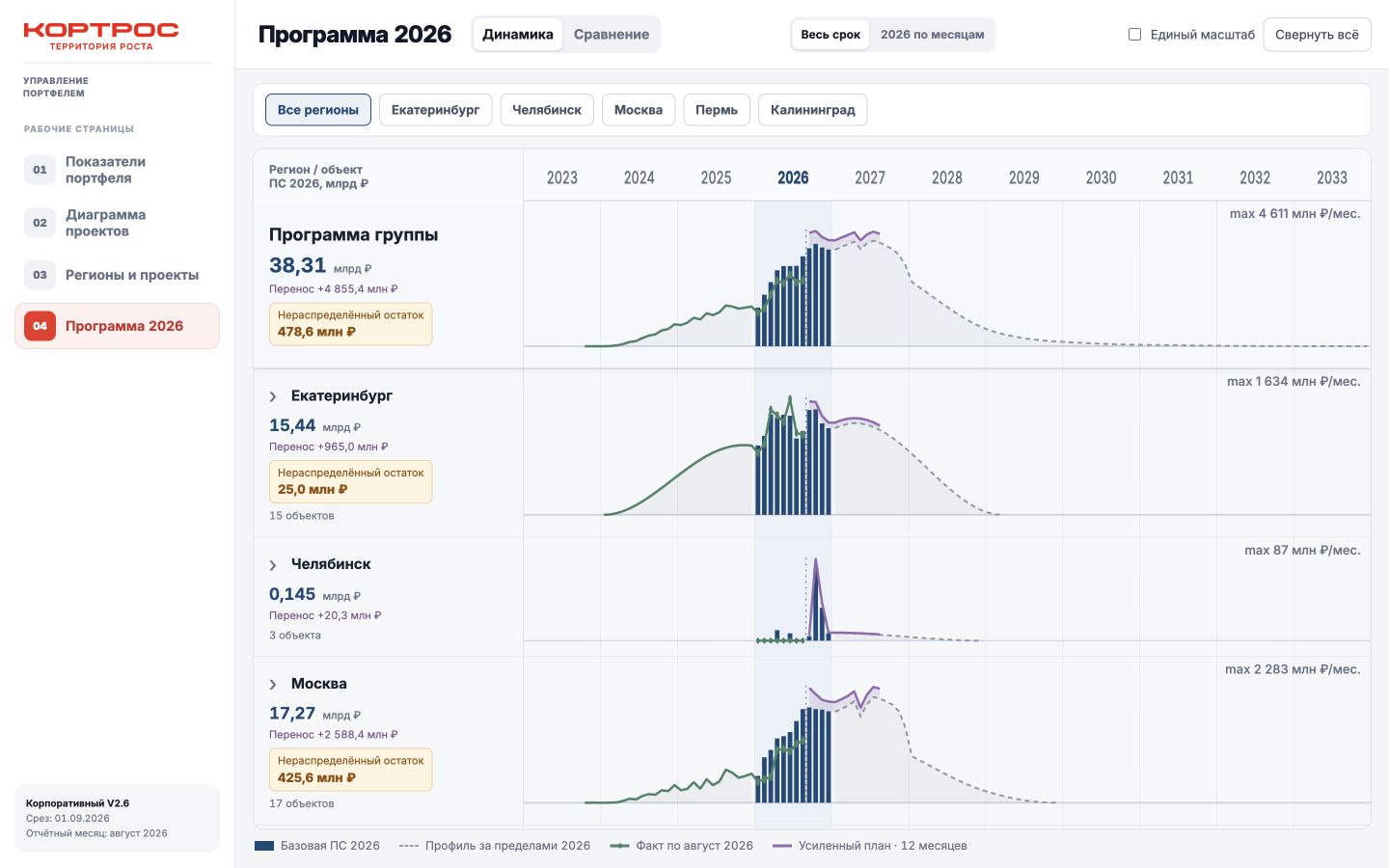Switch to the Динамика tab

tap(518, 35)
